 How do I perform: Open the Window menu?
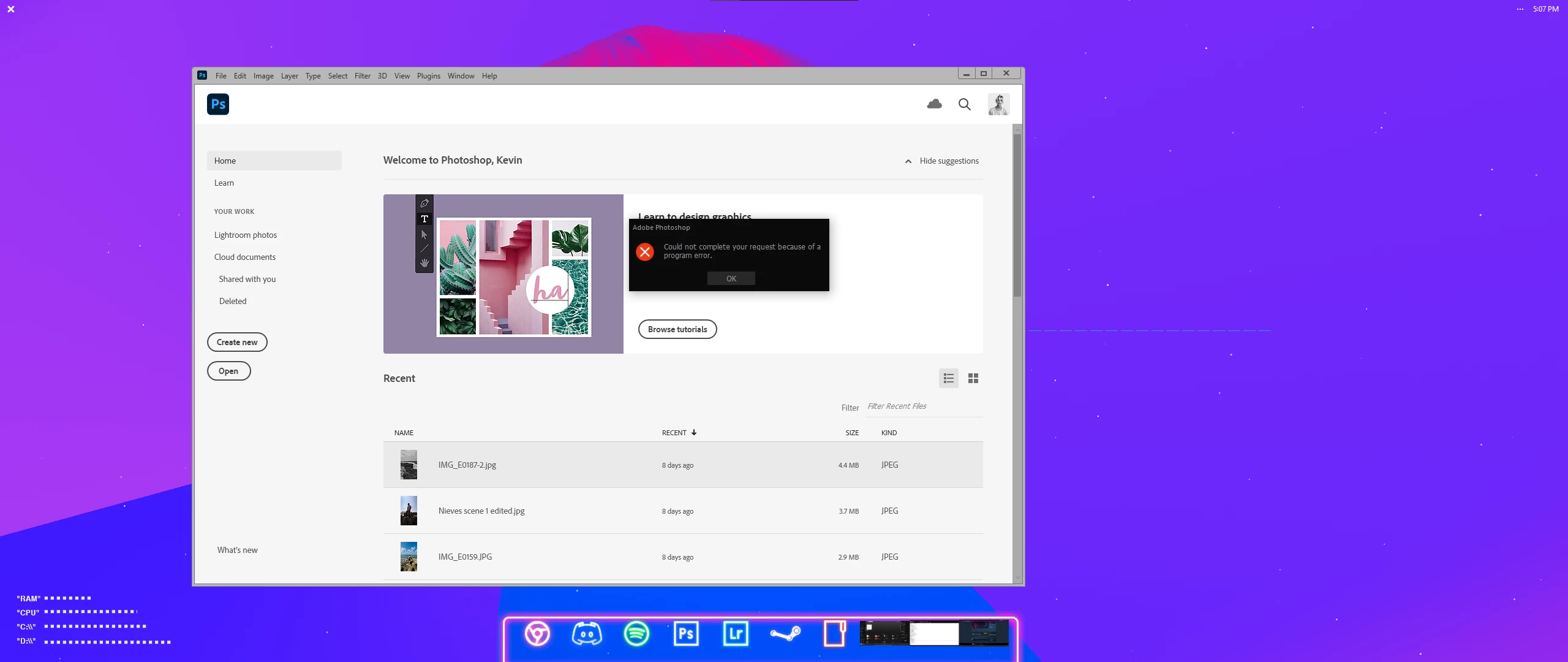click(461, 76)
